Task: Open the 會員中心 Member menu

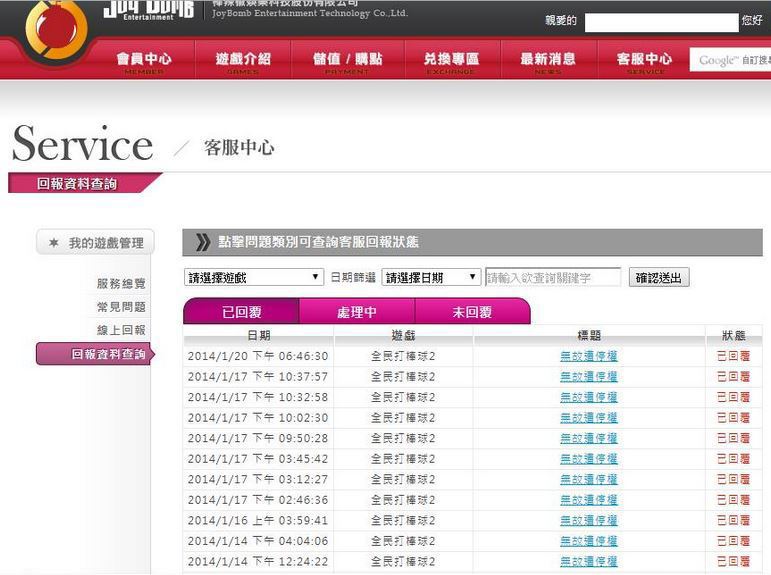Action: (144, 60)
